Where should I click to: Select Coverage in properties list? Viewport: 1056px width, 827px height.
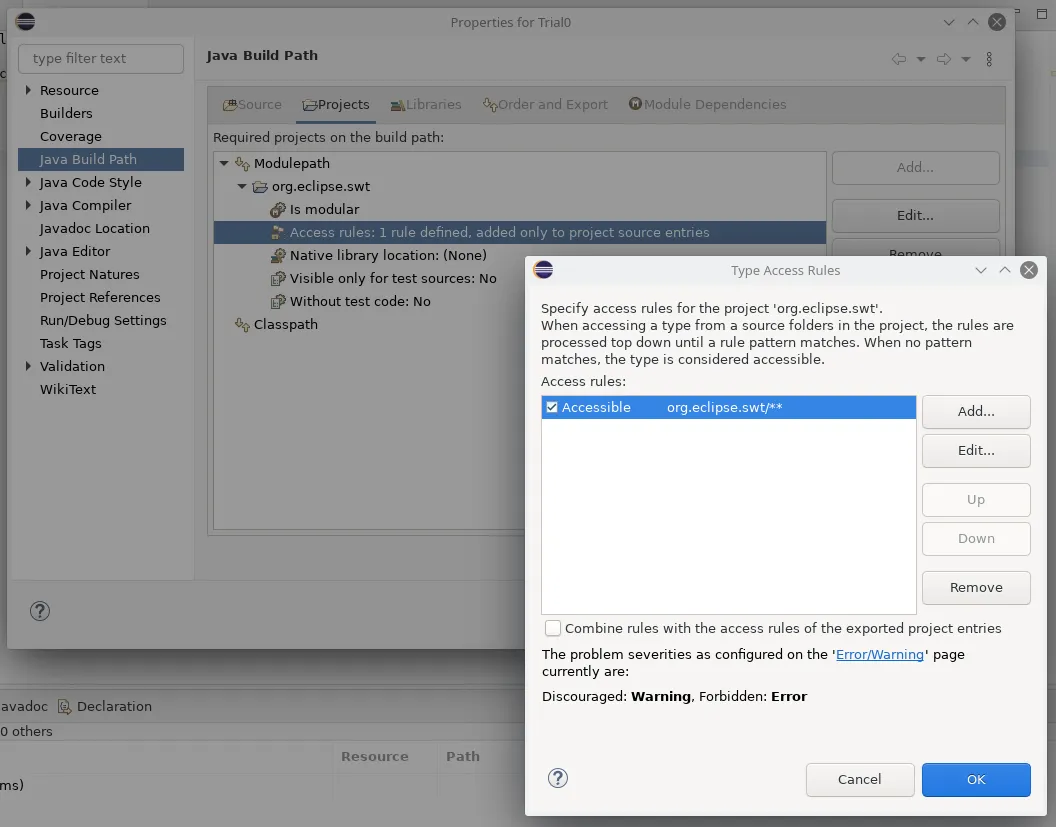[71, 136]
